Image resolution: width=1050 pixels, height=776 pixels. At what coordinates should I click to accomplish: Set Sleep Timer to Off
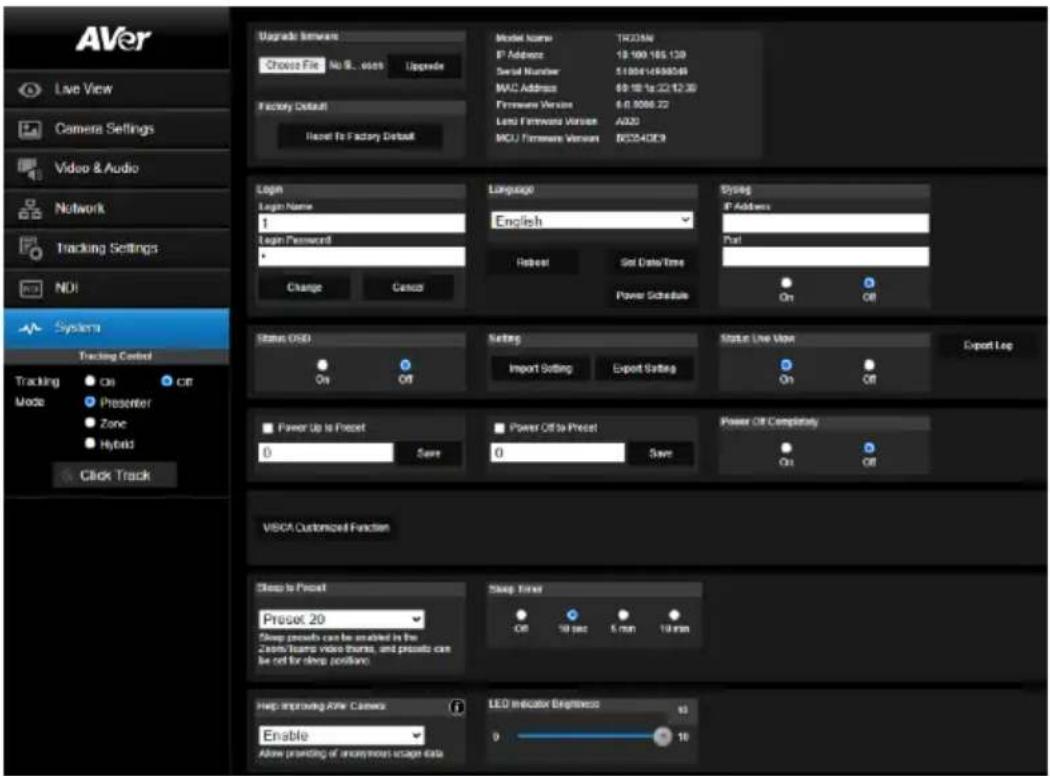coord(521,615)
